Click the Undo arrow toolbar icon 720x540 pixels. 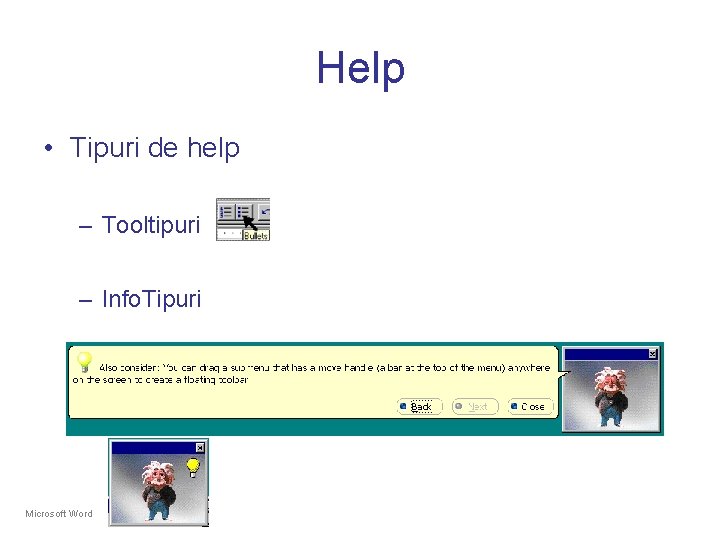[x=264, y=212]
